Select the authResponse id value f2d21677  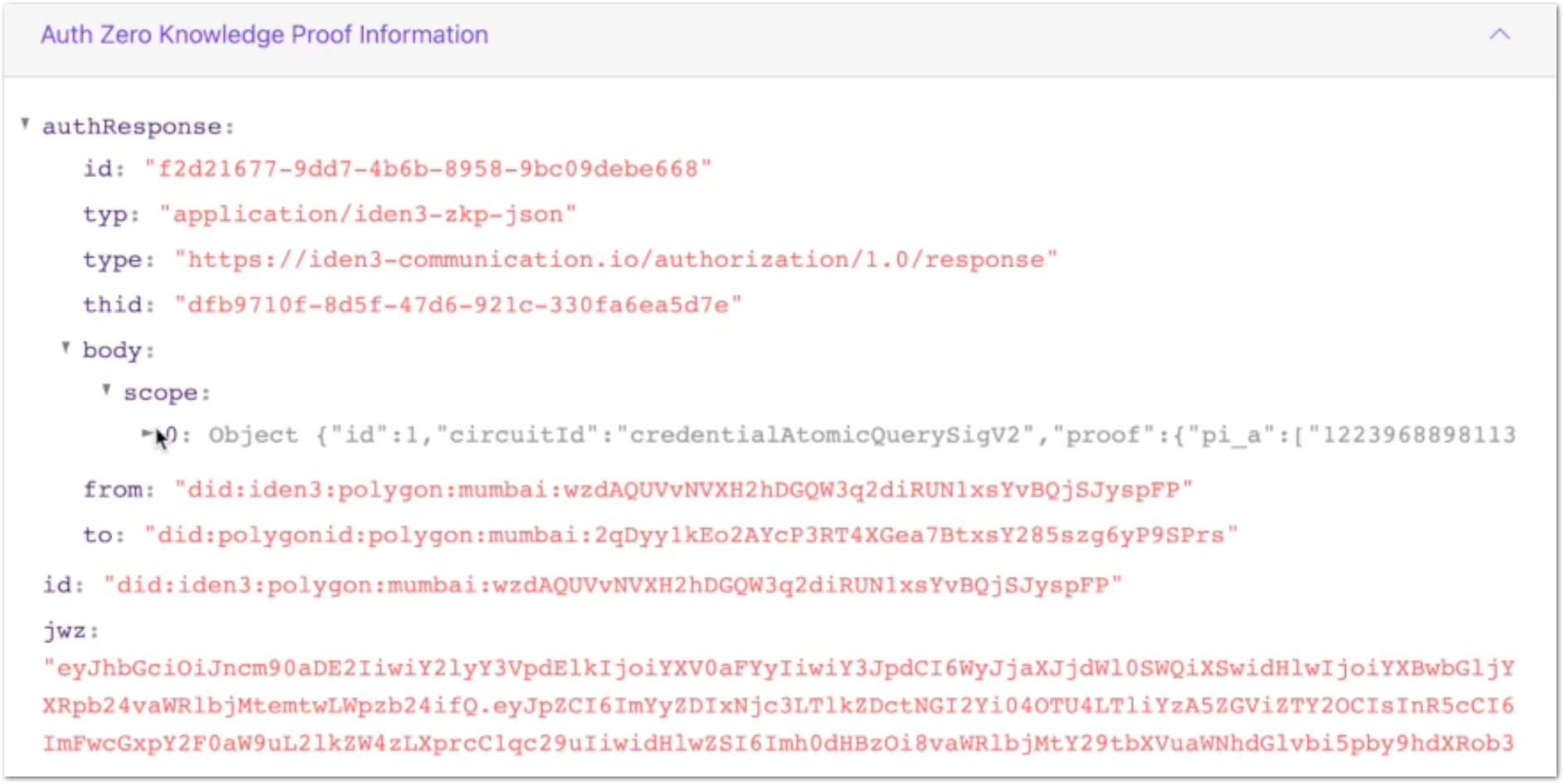click(428, 169)
